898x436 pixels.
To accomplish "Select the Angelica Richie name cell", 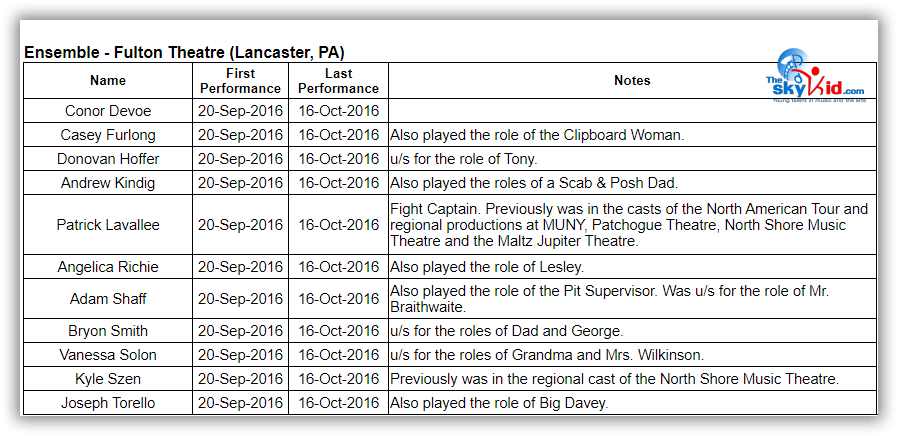I will coord(108,267).
